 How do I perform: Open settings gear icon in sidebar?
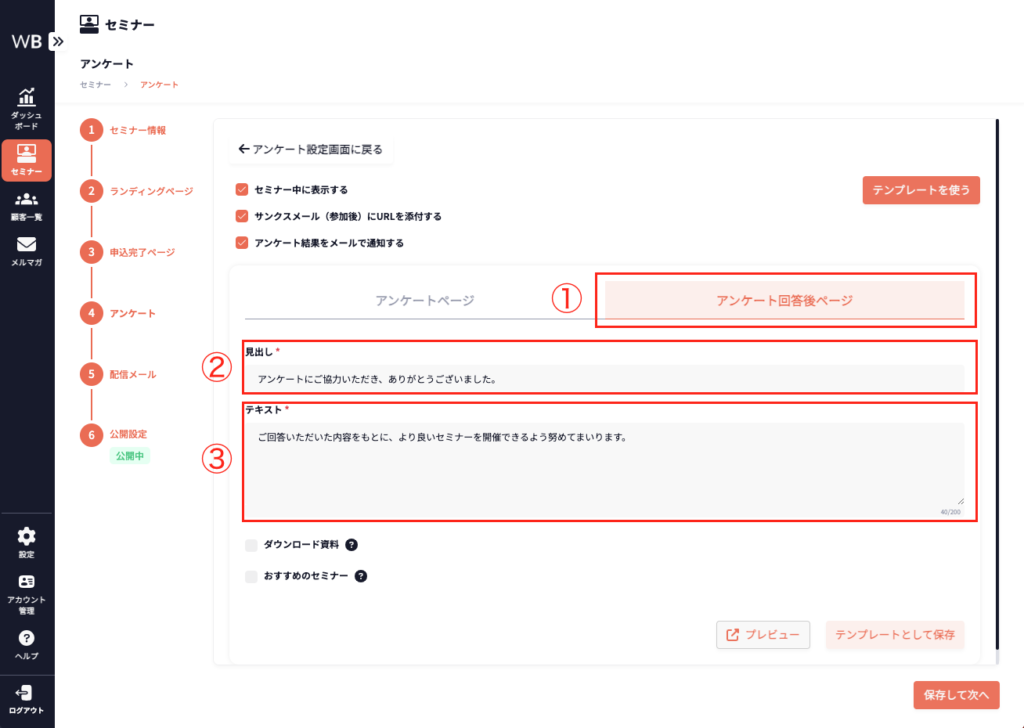(27, 536)
